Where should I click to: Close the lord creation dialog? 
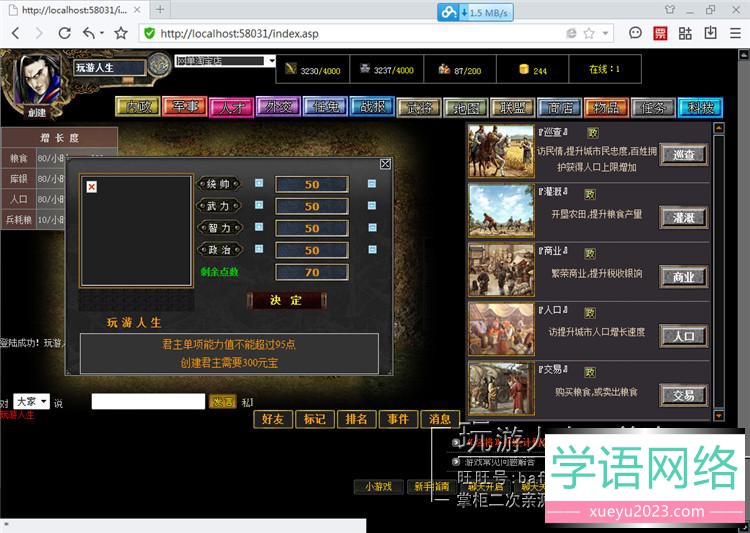(386, 164)
